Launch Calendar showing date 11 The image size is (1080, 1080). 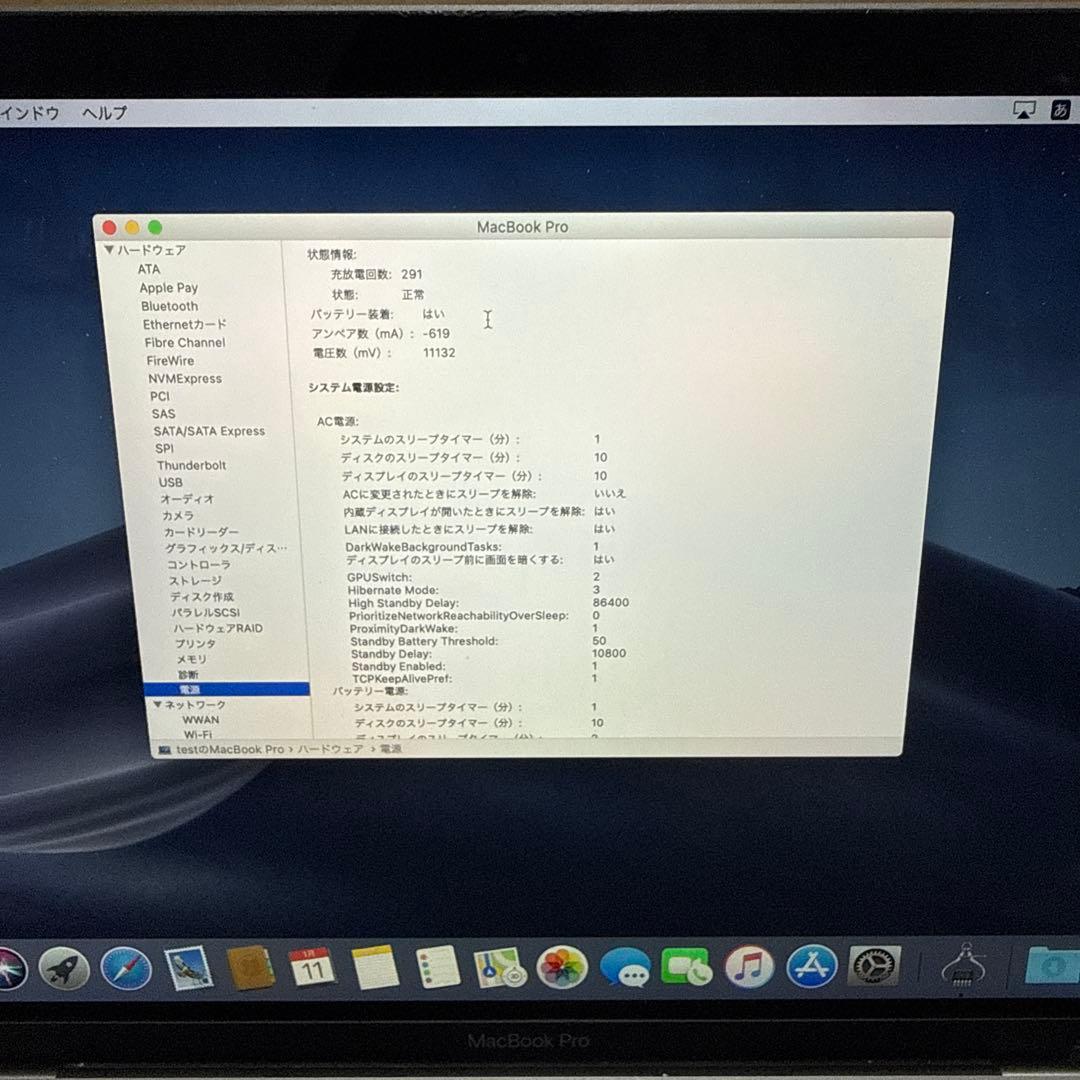point(311,968)
